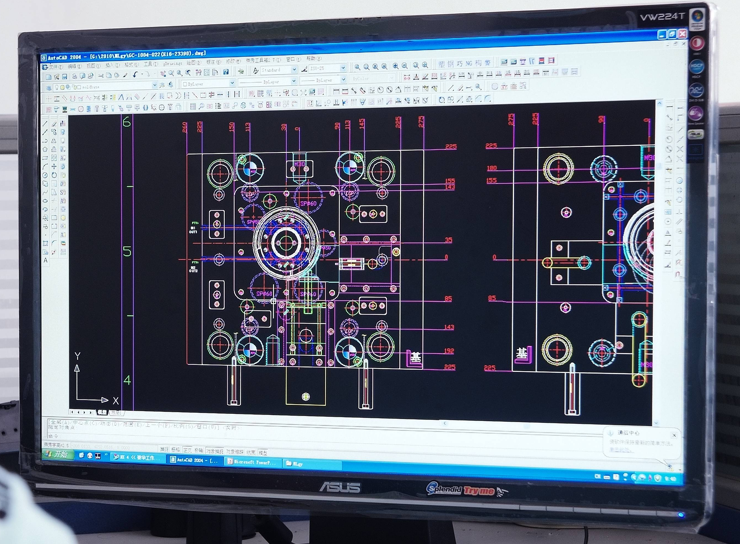Click the Text Style manager icon
The height and width of the screenshot is (560, 740).
click(x=256, y=71)
